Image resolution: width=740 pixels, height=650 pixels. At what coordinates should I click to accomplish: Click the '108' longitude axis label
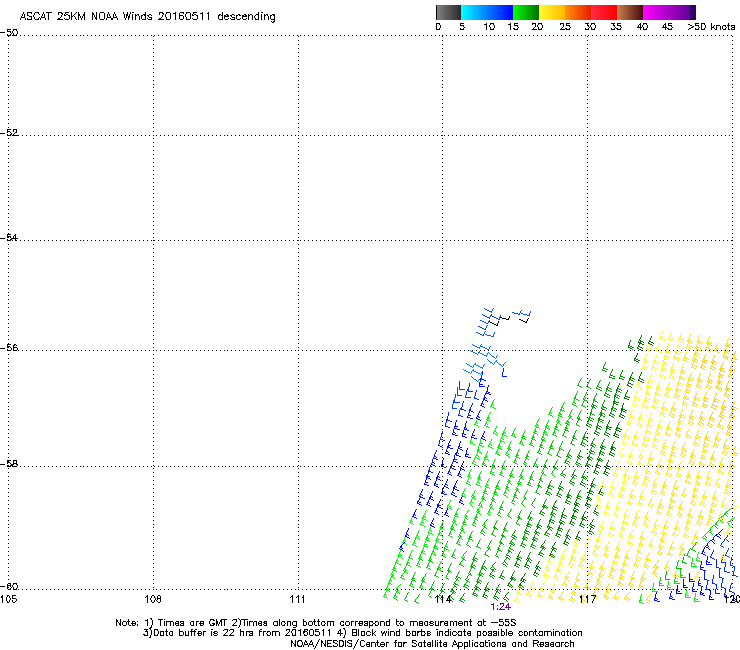pos(153,599)
